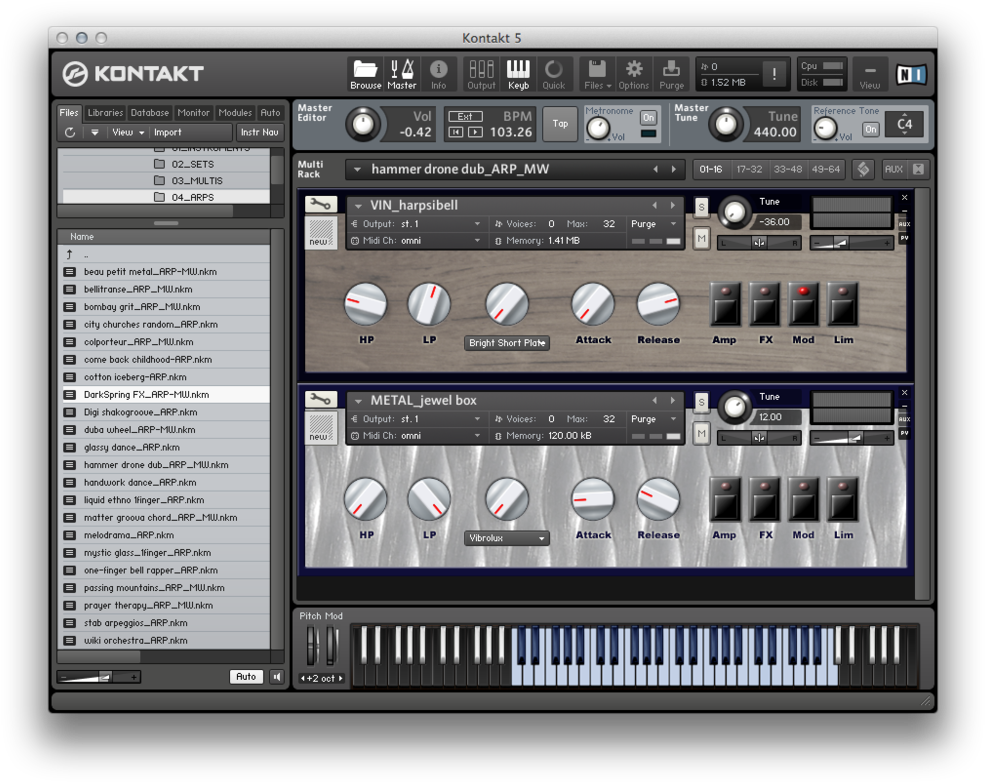
Task: Mute the VIN_harpsibell instrument
Action: [702, 238]
